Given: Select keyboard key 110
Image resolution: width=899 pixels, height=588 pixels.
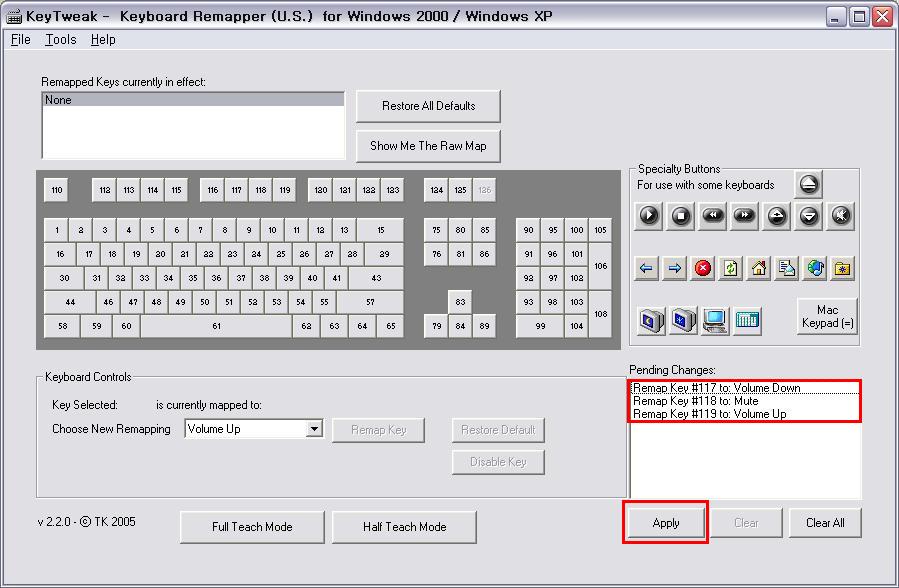Looking at the screenshot, I should click(x=56, y=190).
